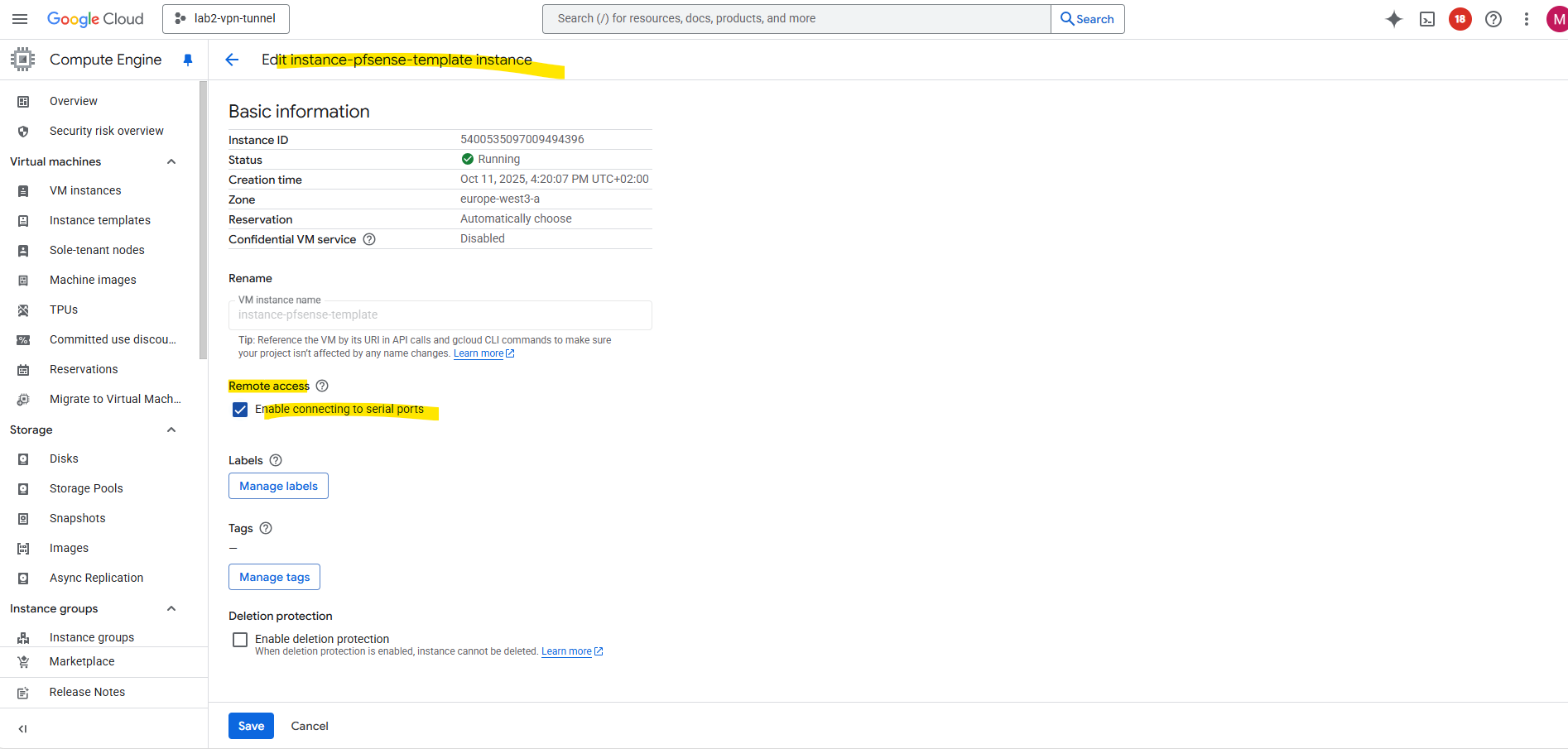Click the Manage tags button
Image resolution: width=1568 pixels, height=749 pixels.
tap(274, 577)
